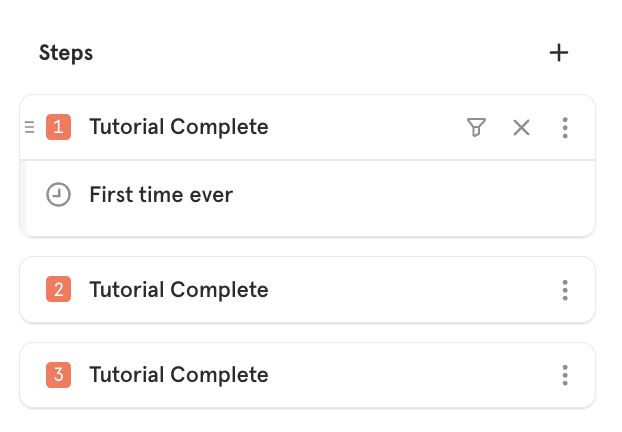Screen dimensions: 622x432
Task: Click blank space in step 1 header row
Action: 365,127
